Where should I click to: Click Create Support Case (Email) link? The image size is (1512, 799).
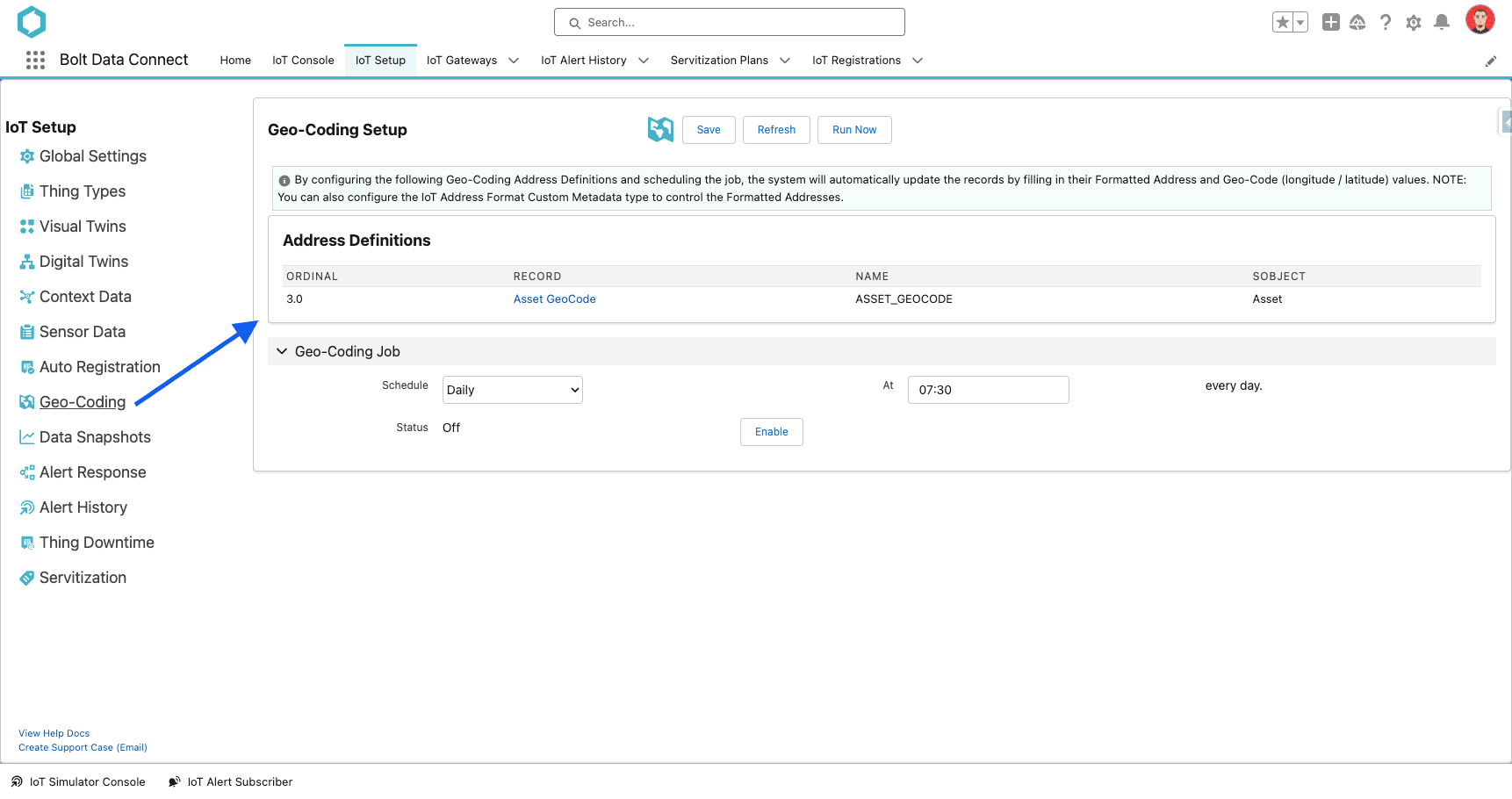point(83,748)
